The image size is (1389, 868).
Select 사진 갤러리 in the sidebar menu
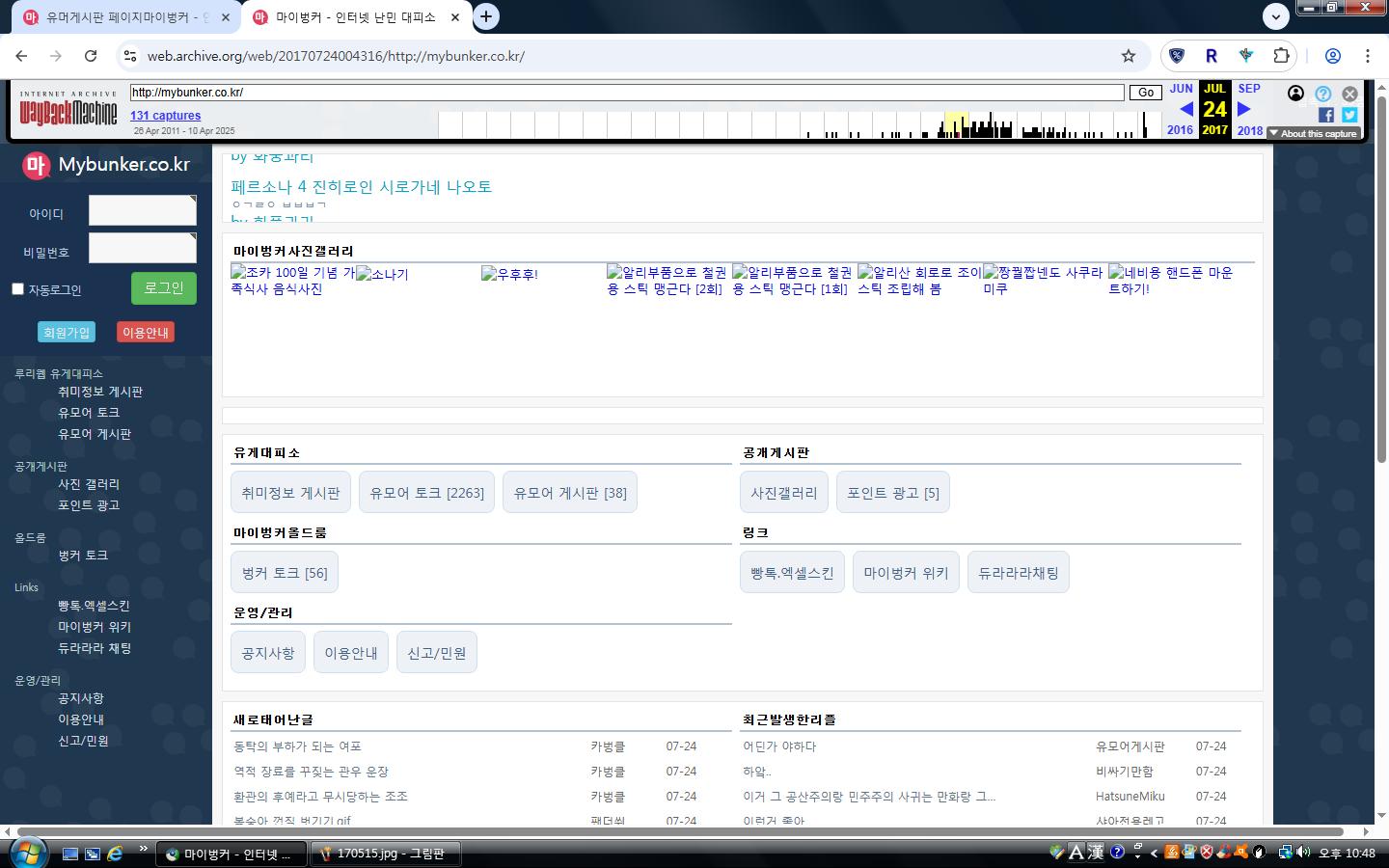tap(89, 484)
